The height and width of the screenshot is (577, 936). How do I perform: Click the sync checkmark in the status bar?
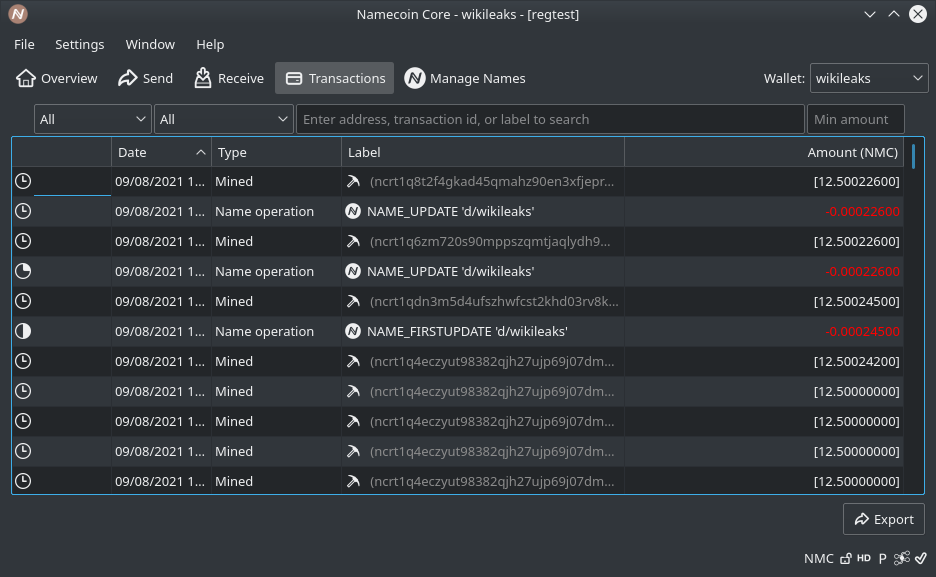[x=920, y=558]
